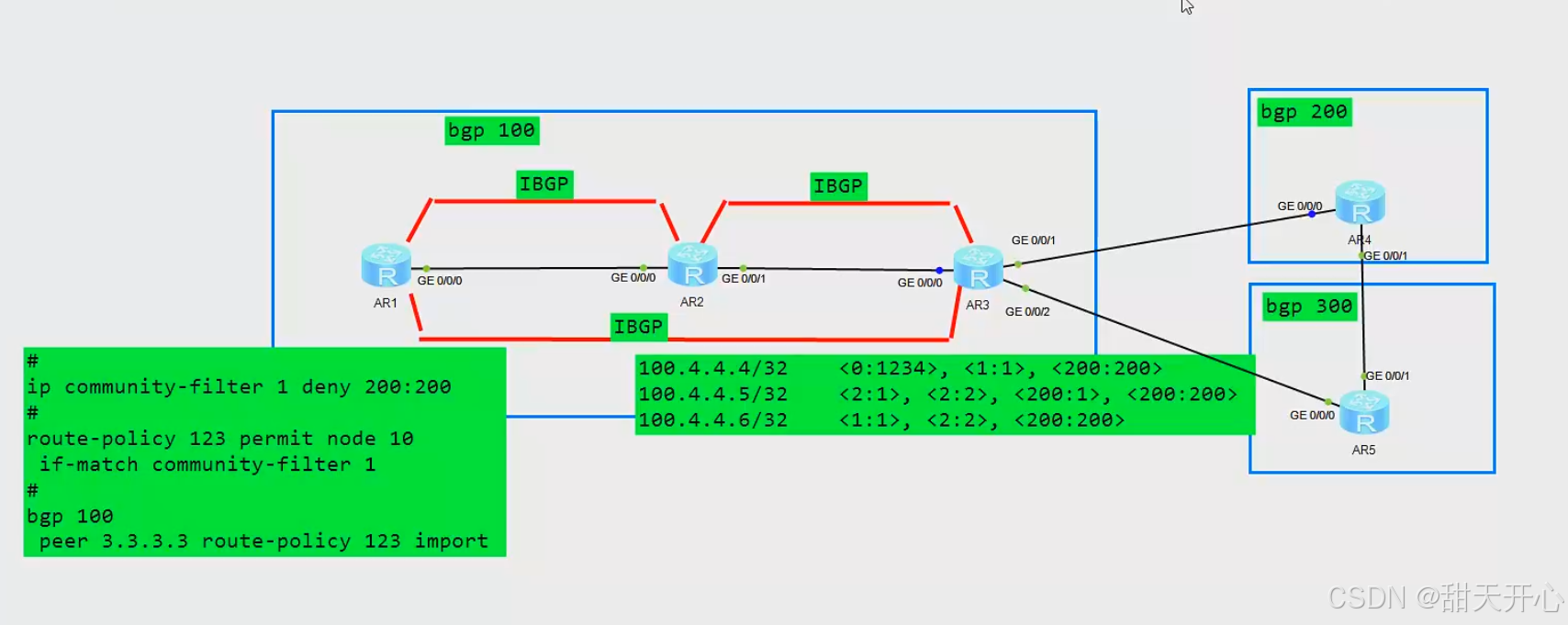Viewport: 1568px width, 625px height.
Task: Click AR3's GE 0/0/2 port label
Action: [x=1027, y=312]
